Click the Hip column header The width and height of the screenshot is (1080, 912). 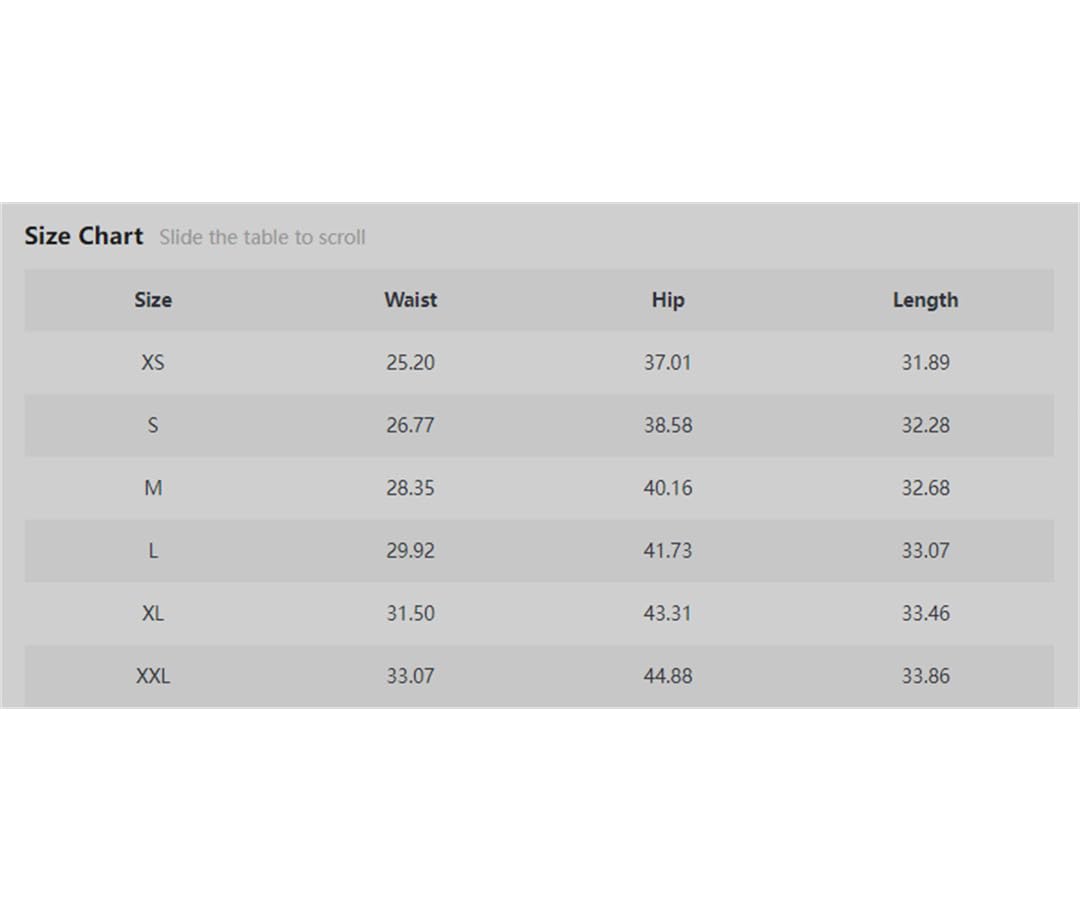tap(668, 300)
